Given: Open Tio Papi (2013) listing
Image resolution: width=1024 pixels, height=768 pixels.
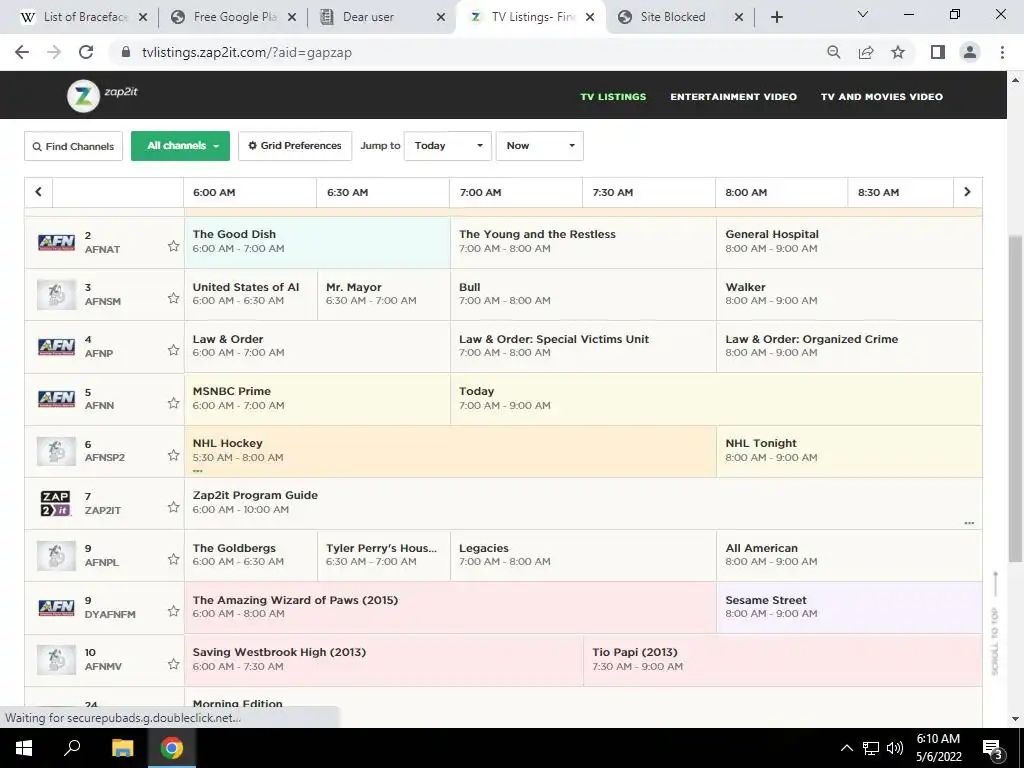Looking at the screenshot, I should [782, 660].
